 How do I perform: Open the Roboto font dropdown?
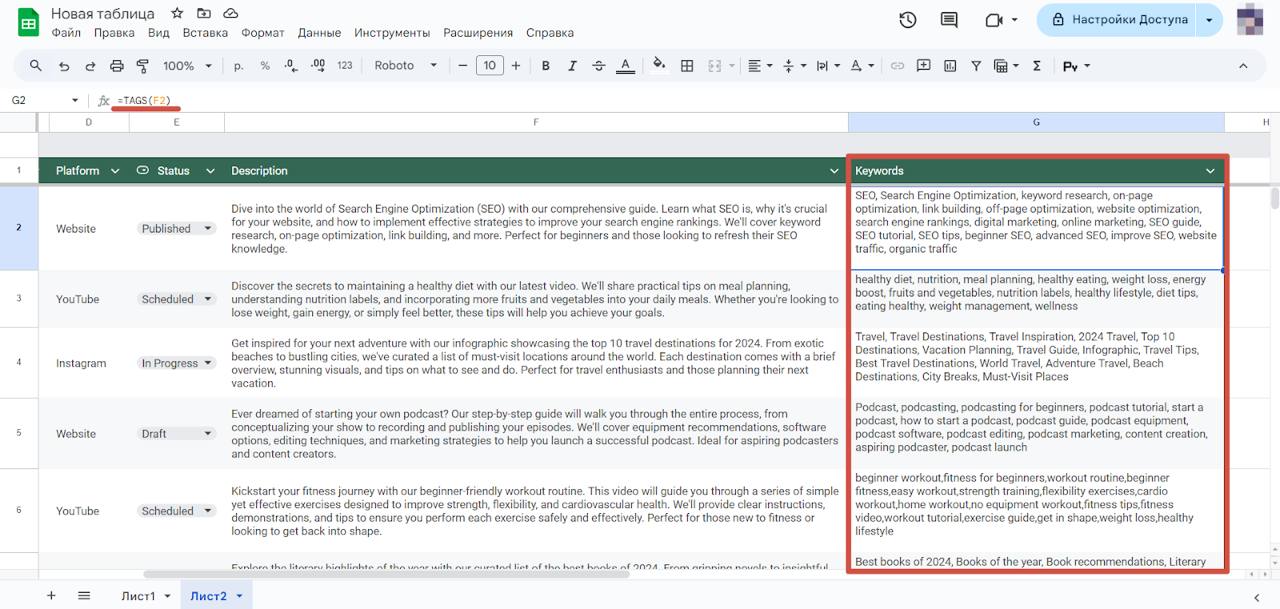(406, 66)
